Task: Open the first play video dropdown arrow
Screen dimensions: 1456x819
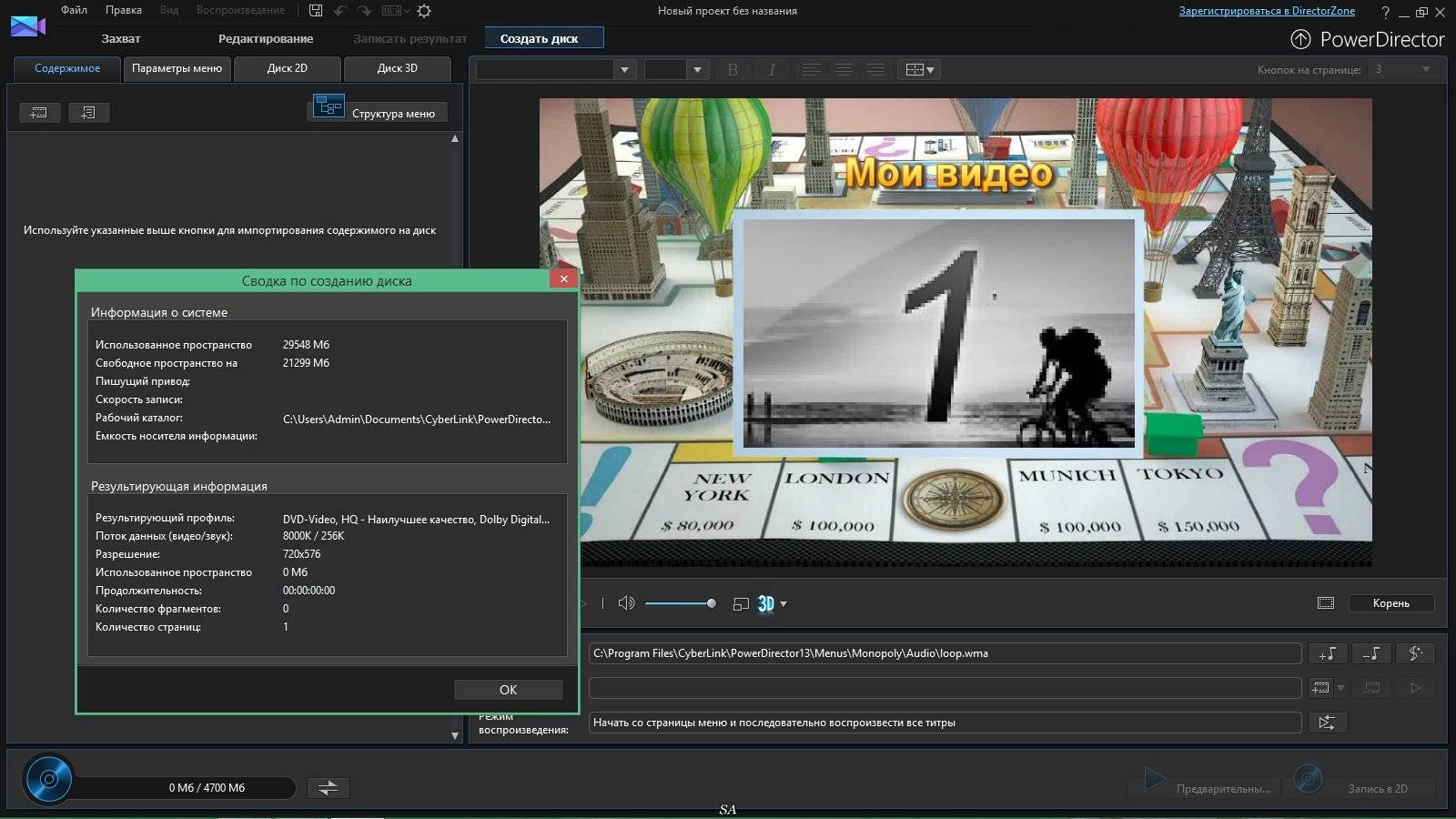Action: click(1340, 687)
